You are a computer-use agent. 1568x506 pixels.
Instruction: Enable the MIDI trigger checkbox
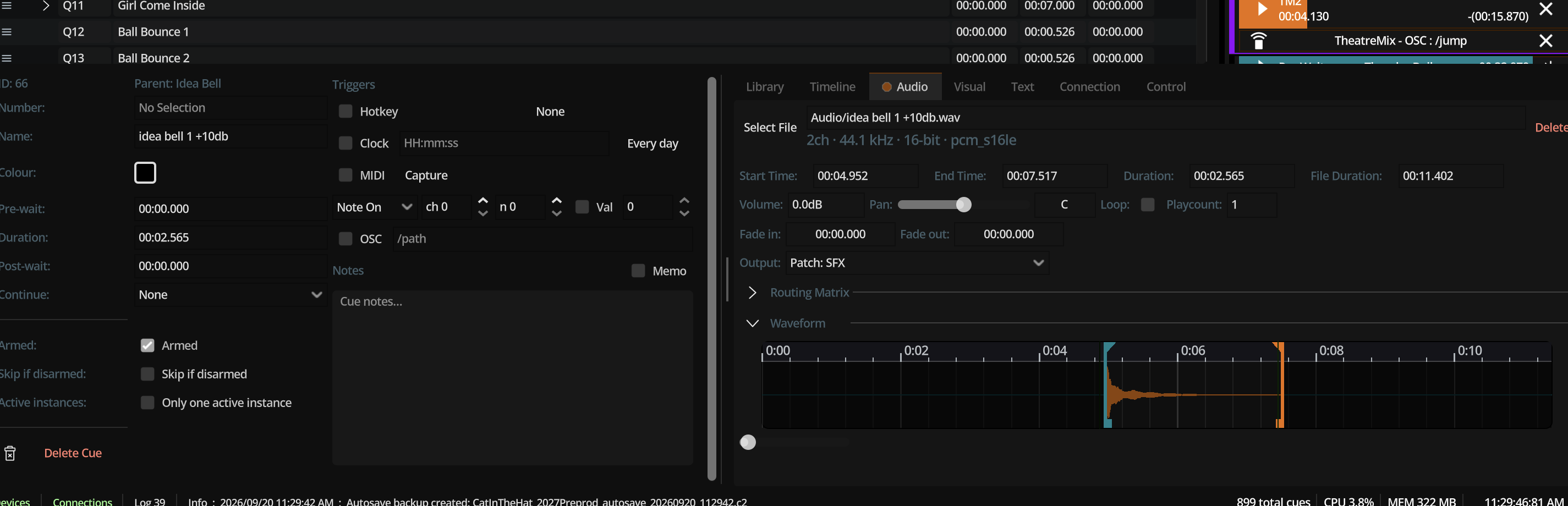click(345, 175)
